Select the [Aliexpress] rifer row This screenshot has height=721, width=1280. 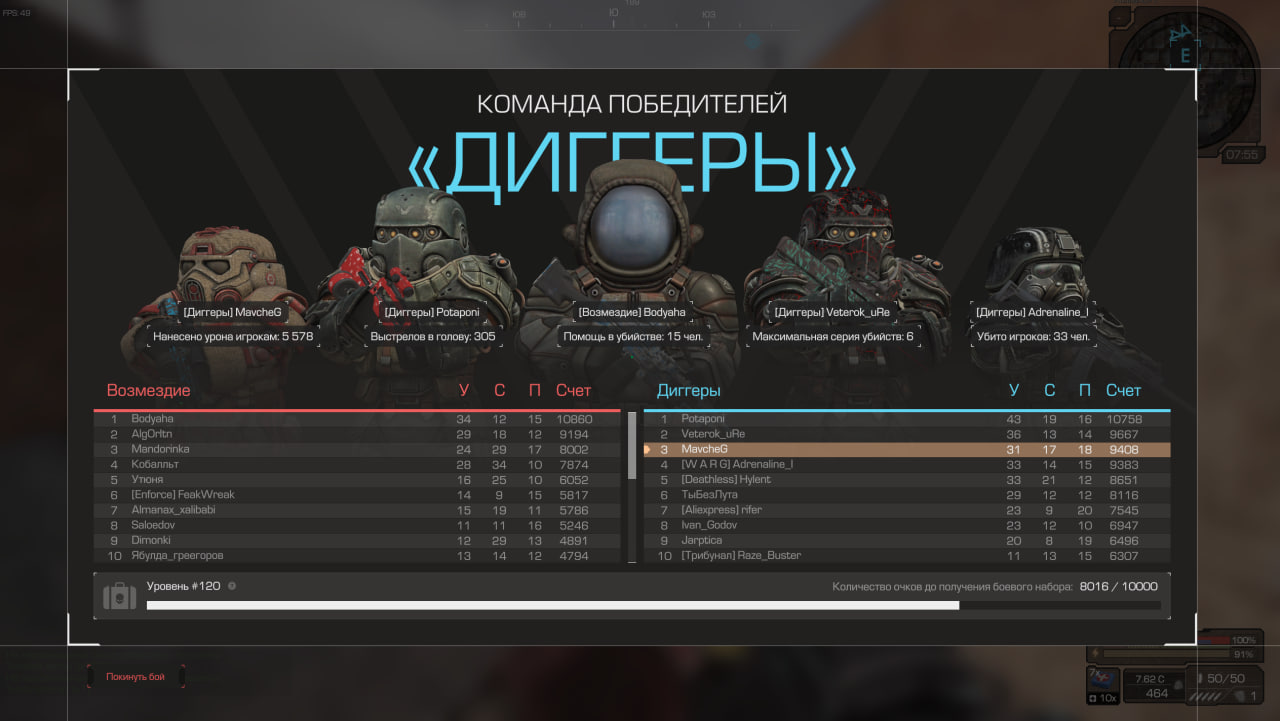click(906, 510)
